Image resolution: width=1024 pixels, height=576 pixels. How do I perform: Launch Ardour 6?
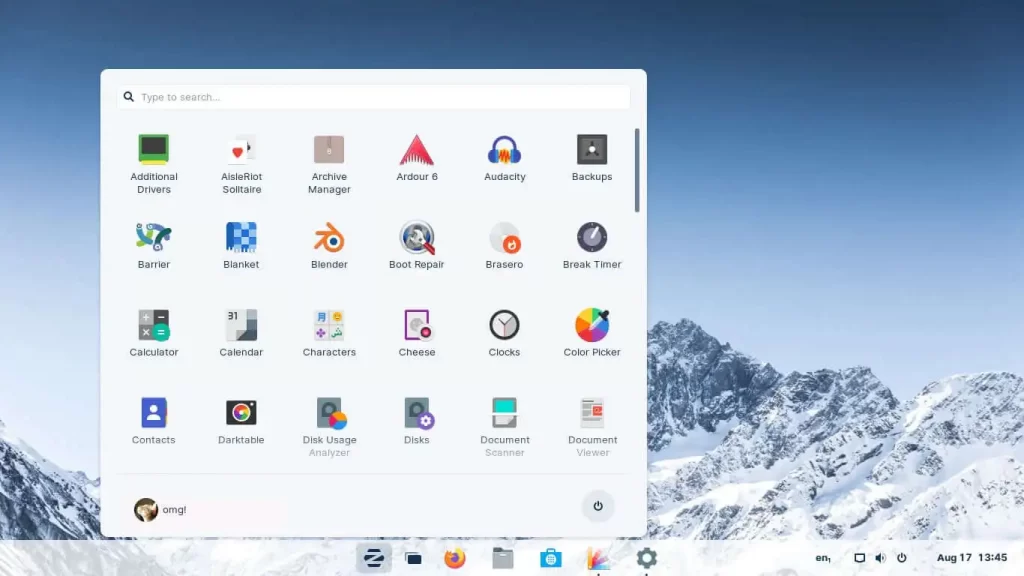click(x=417, y=158)
